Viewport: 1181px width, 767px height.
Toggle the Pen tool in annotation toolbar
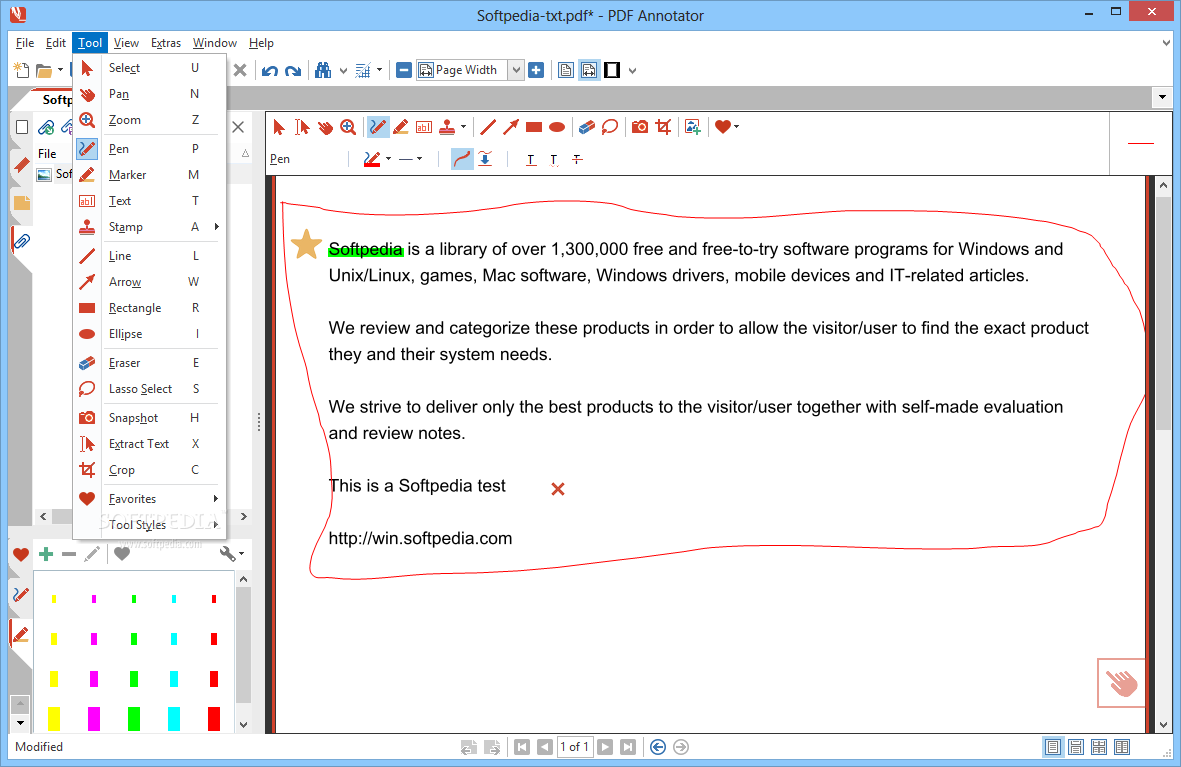pyautogui.click(x=378, y=127)
